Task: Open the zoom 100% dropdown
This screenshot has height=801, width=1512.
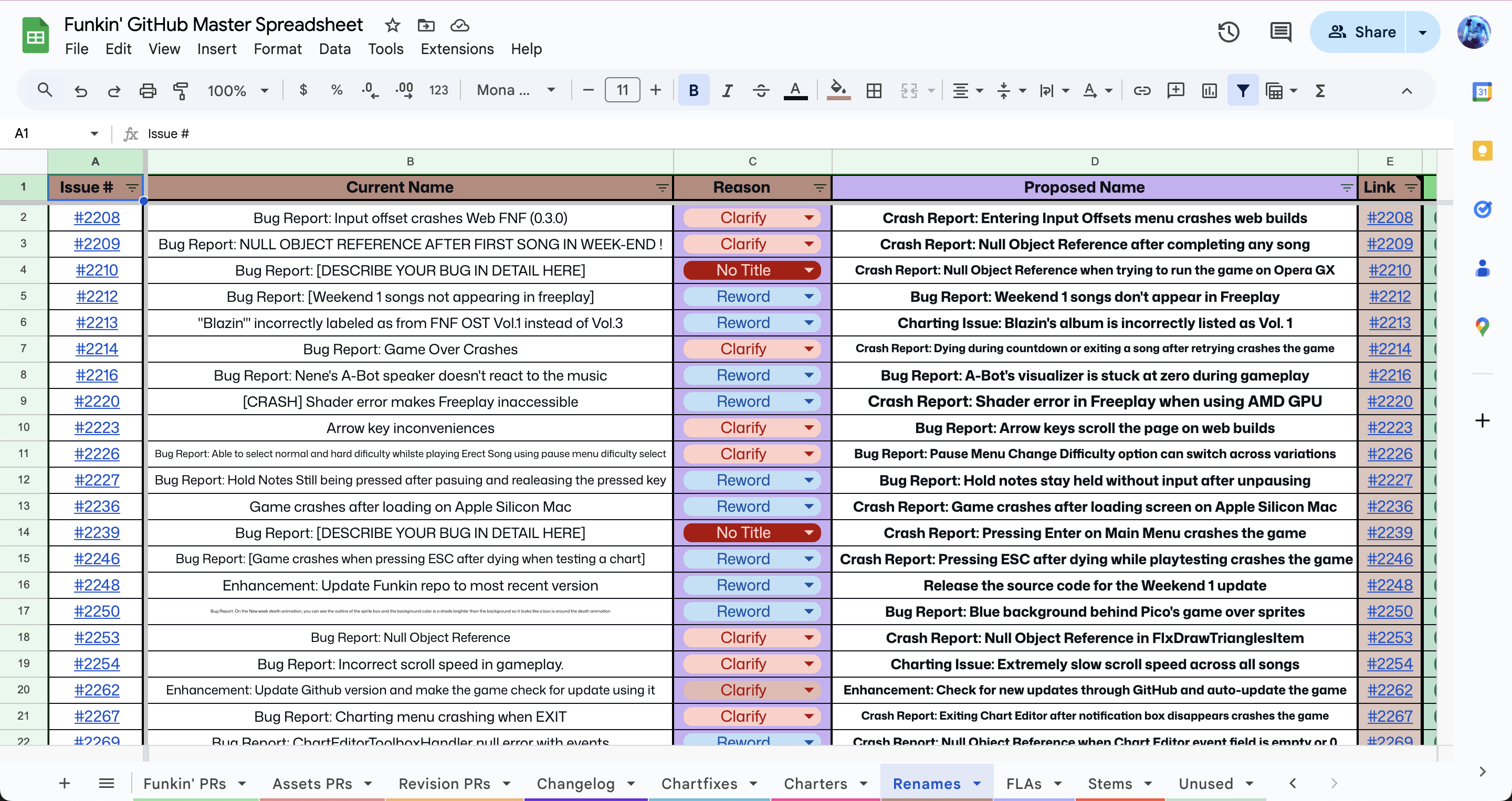Action: 238,90
